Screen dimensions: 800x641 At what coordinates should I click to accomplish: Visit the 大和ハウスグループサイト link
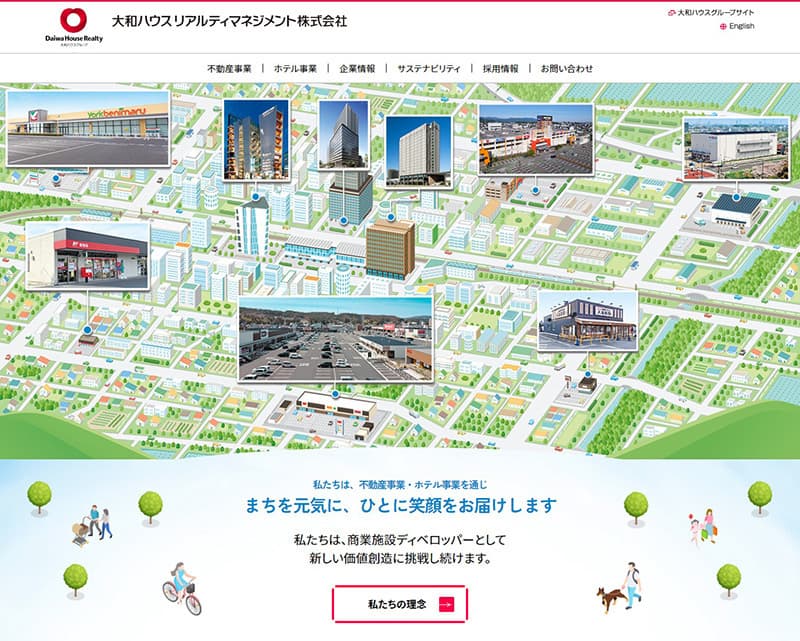click(x=715, y=12)
